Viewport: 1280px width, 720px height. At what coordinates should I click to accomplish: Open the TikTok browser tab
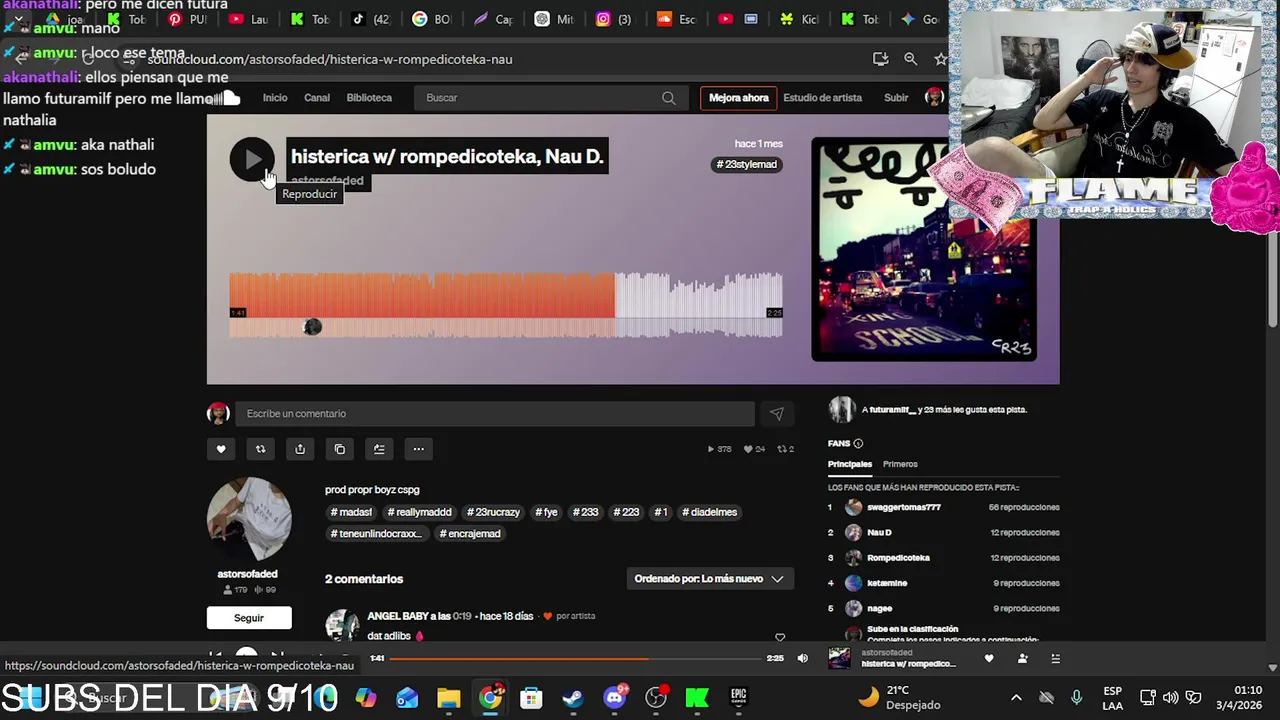[x=370, y=19]
